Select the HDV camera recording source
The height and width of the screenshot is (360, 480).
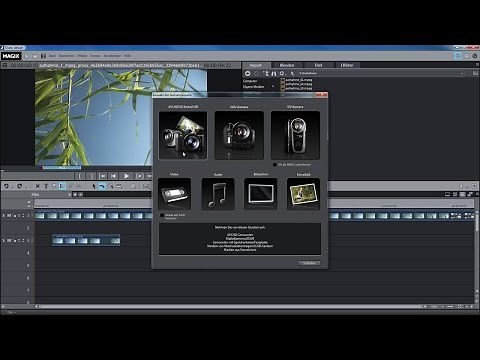(x=239, y=135)
